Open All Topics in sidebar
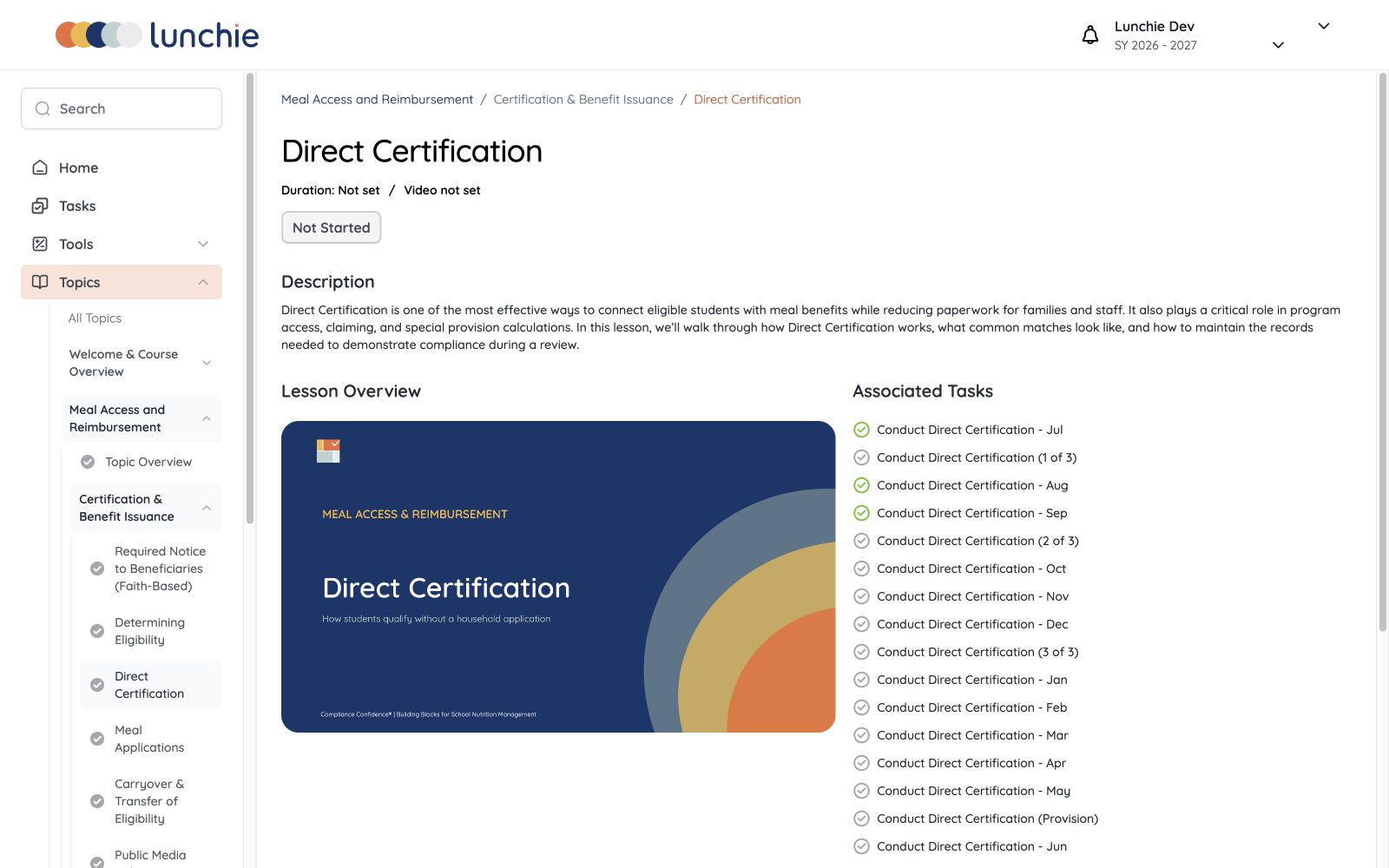Screen dimensions: 1389x868 pos(95,319)
